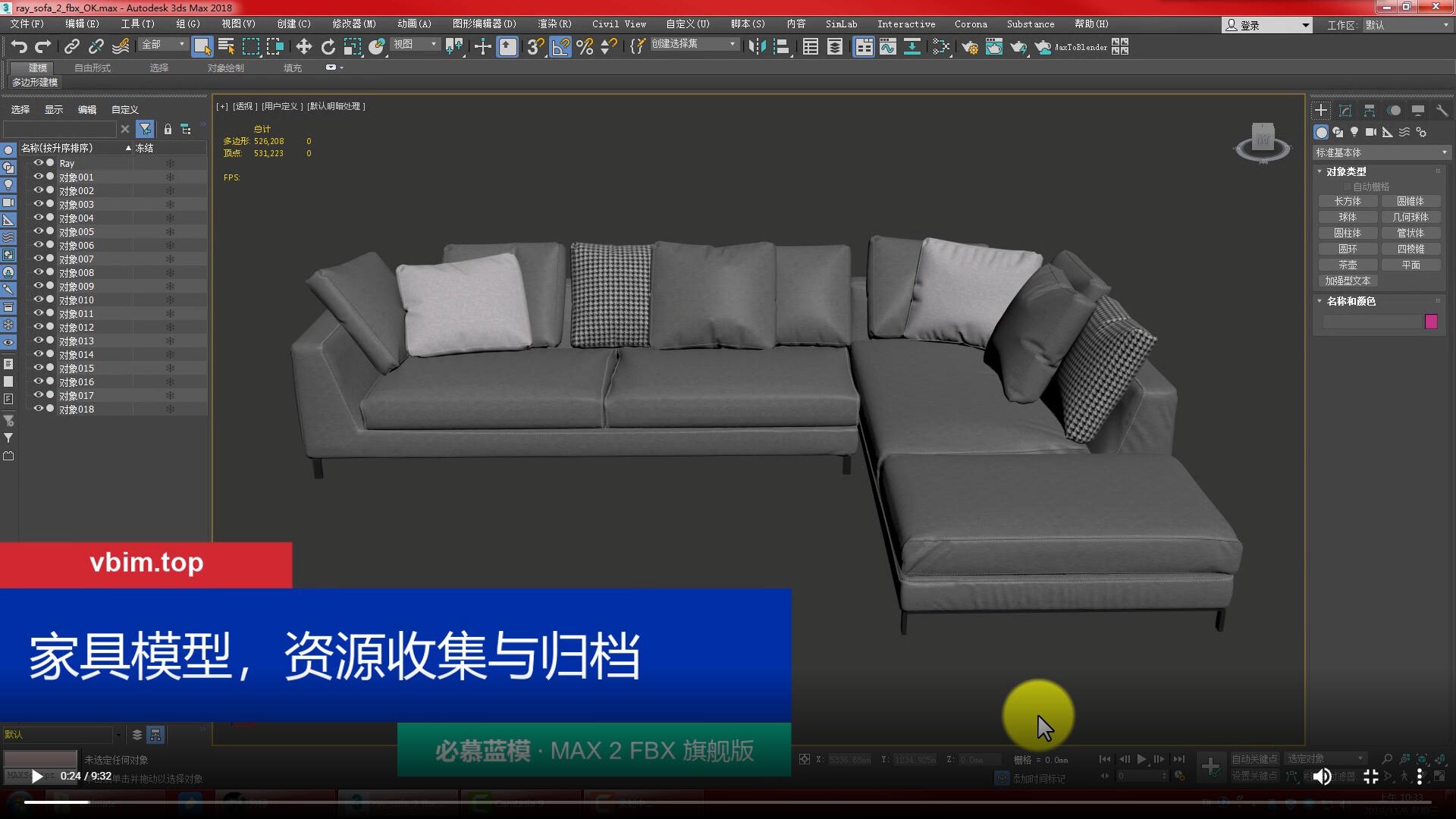Toggle the Angle Snap icon
Viewport: 1456px width, 819px height.
tap(560, 47)
